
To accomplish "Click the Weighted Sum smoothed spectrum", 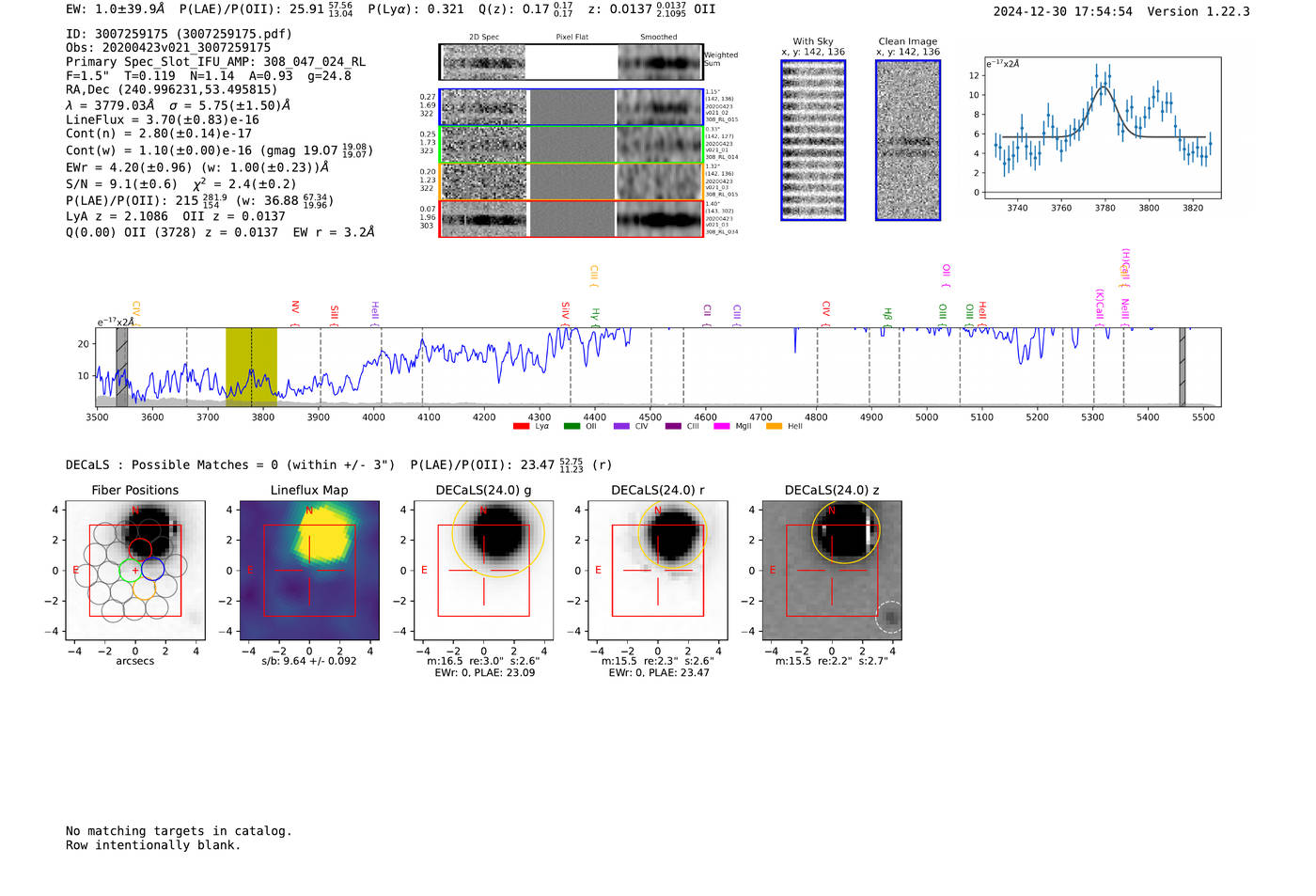I will [x=660, y=62].
